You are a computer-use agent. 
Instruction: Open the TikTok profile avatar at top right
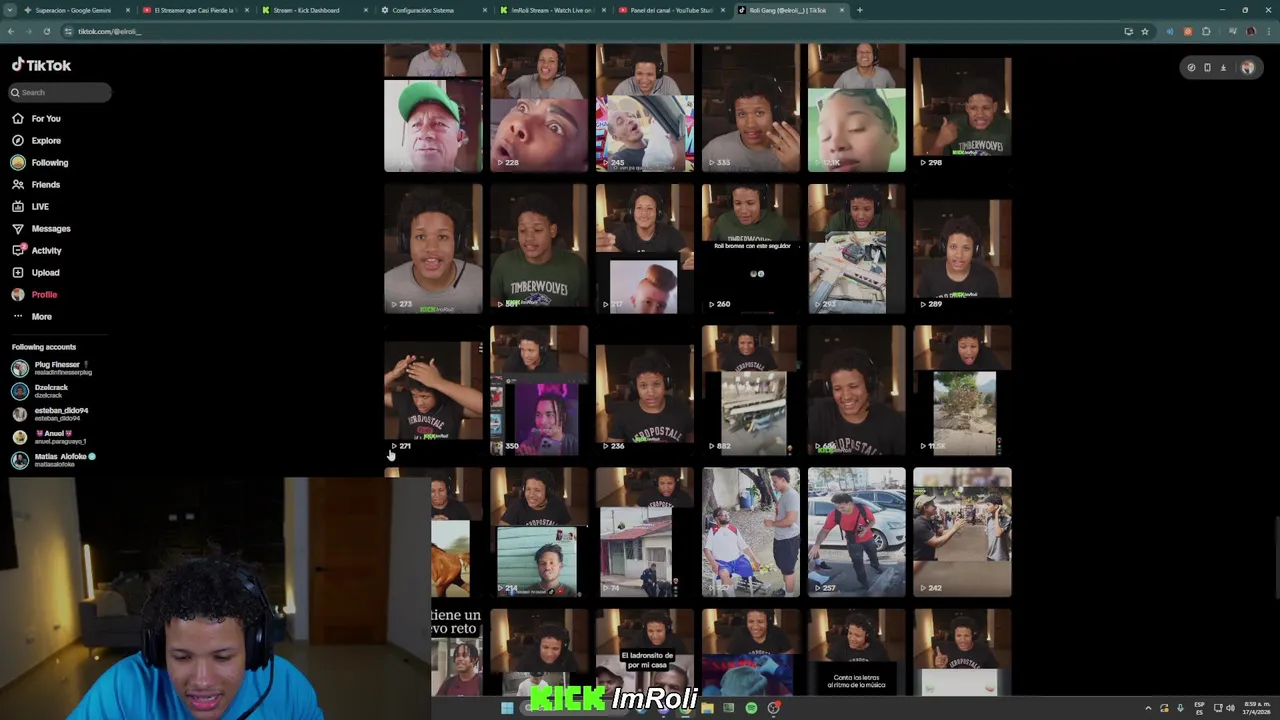1248,67
